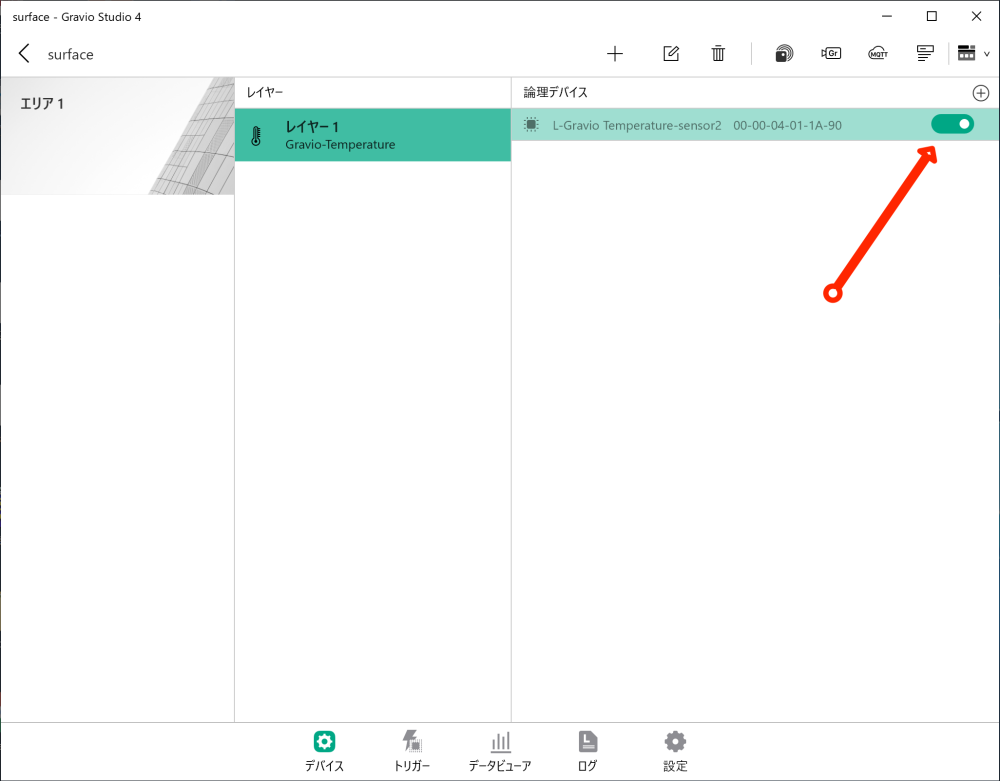Select the エリア 1 area card
Image resolution: width=1000 pixels, height=781 pixels.
117,136
